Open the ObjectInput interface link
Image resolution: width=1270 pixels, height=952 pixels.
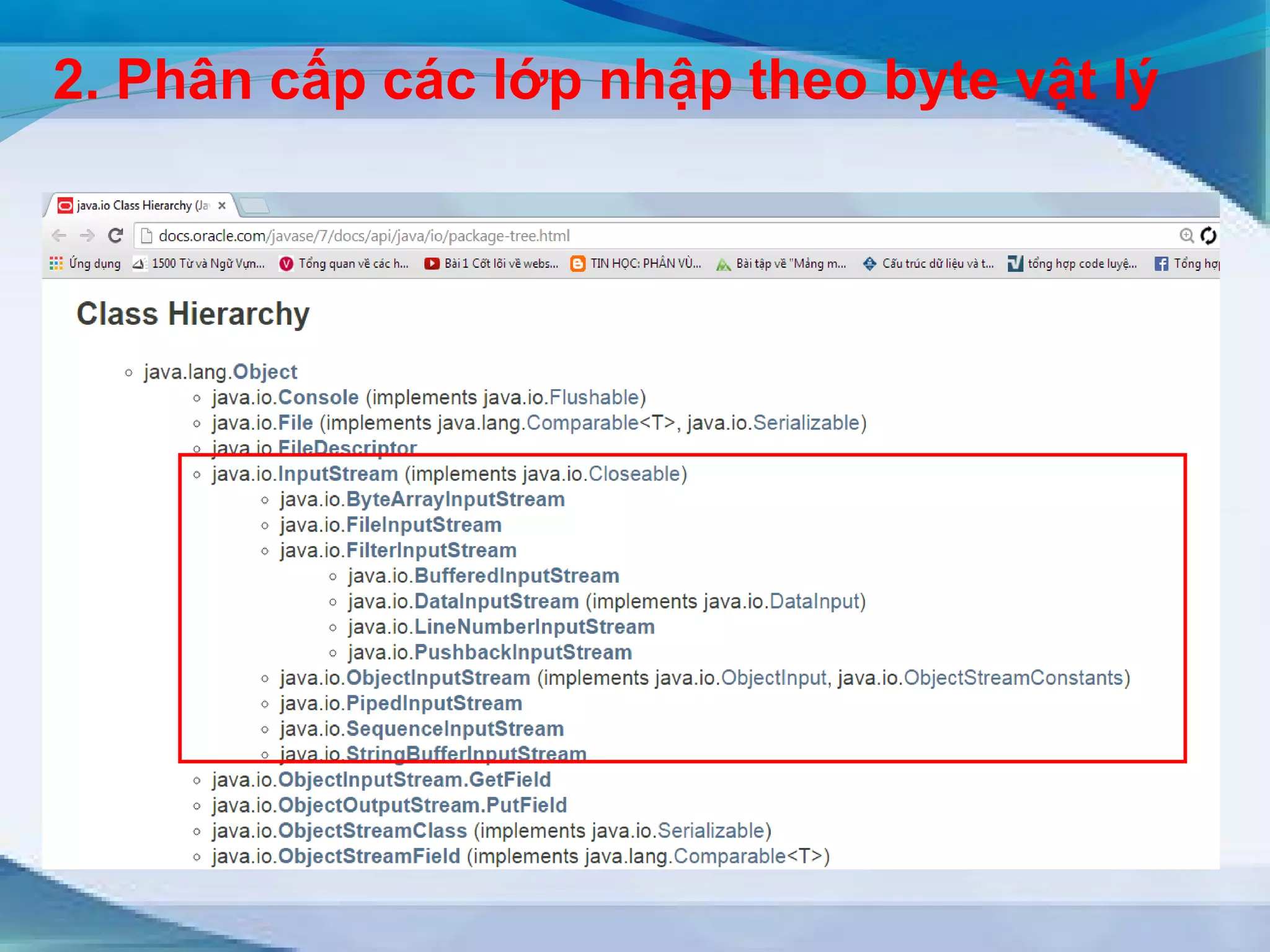[774, 677]
